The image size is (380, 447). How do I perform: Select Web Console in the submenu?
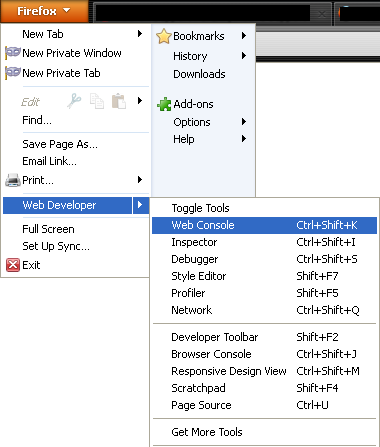pos(264,225)
